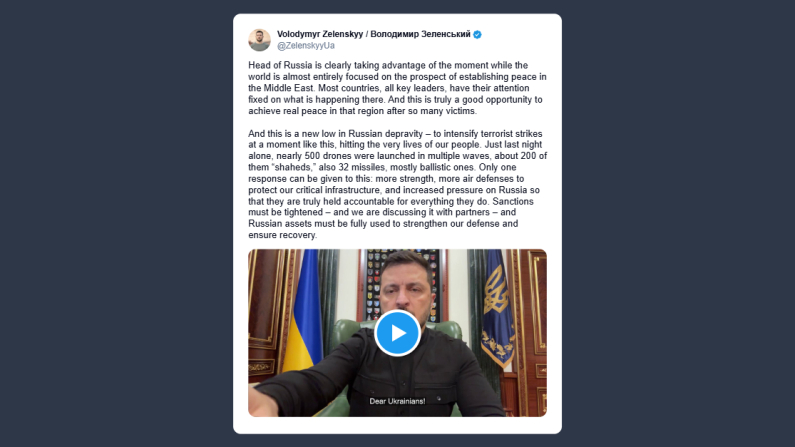
Task: Open Zelenskyy's profile avatar picture
Action: tap(259, 40)
